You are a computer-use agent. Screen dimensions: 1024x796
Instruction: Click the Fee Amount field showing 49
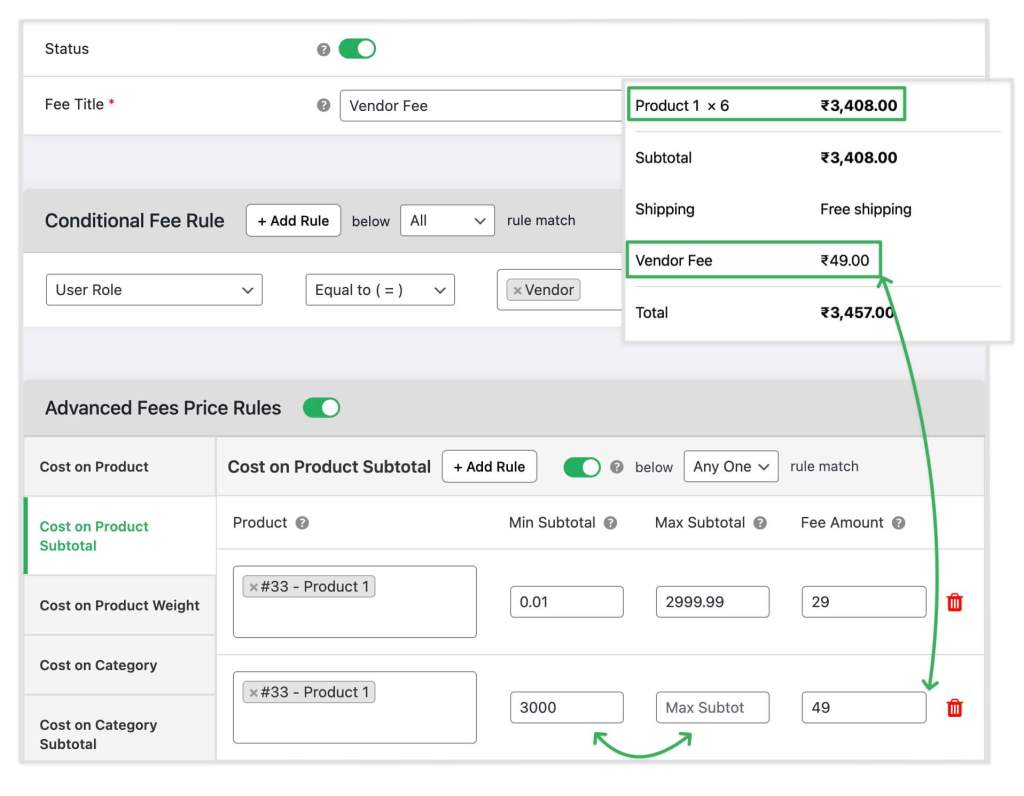[x=864, y=708]
